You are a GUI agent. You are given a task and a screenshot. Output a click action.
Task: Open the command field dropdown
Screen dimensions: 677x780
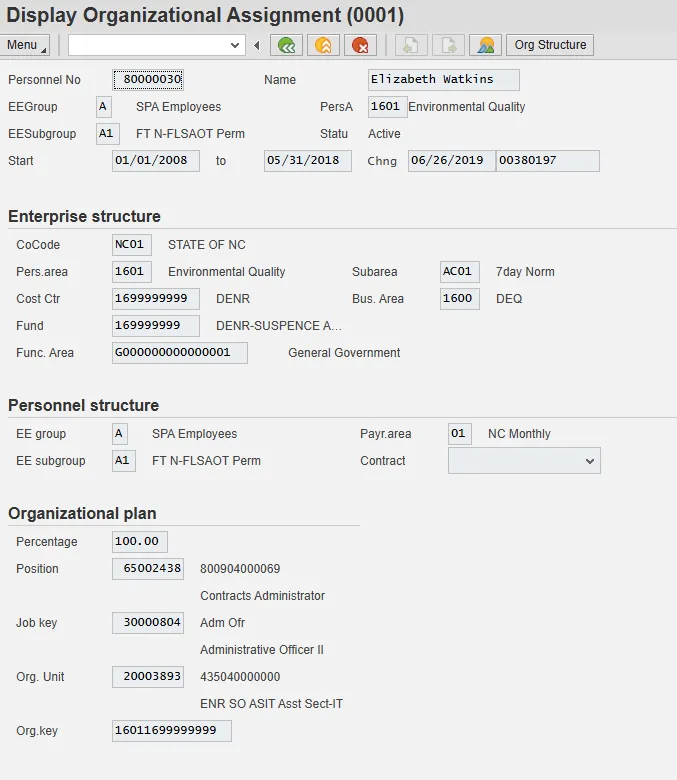coord(235,45)
